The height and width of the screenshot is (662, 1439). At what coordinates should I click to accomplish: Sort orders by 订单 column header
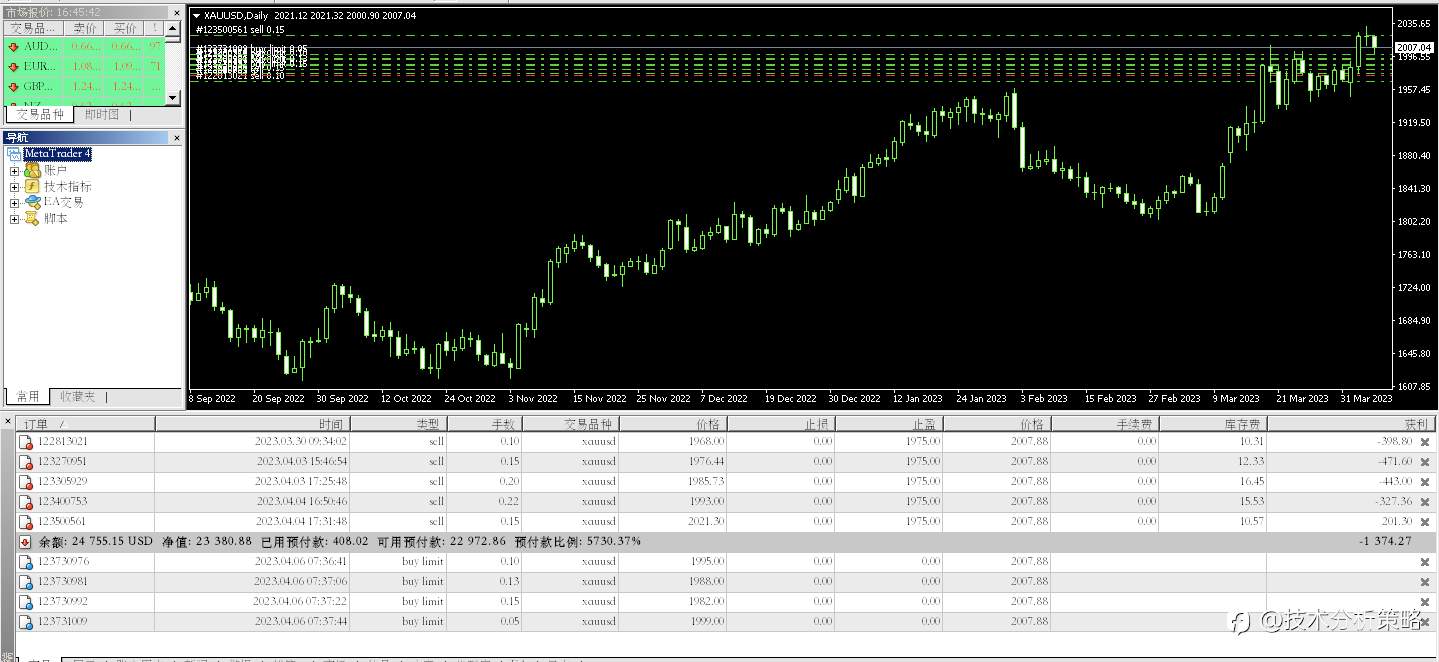(86, 424)
